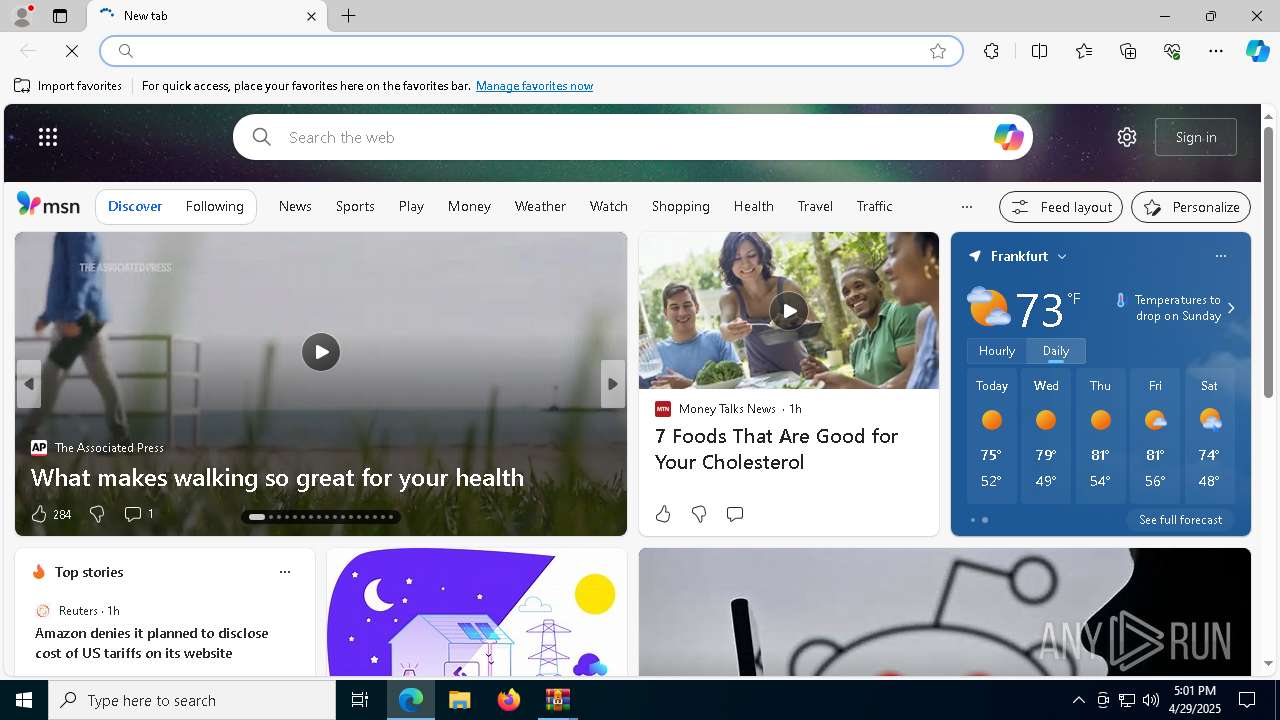This screenshot has height=720, width=1280.
Task: Expand the Frankfurt location dropdown
Action: click(x=1062, y=257)
